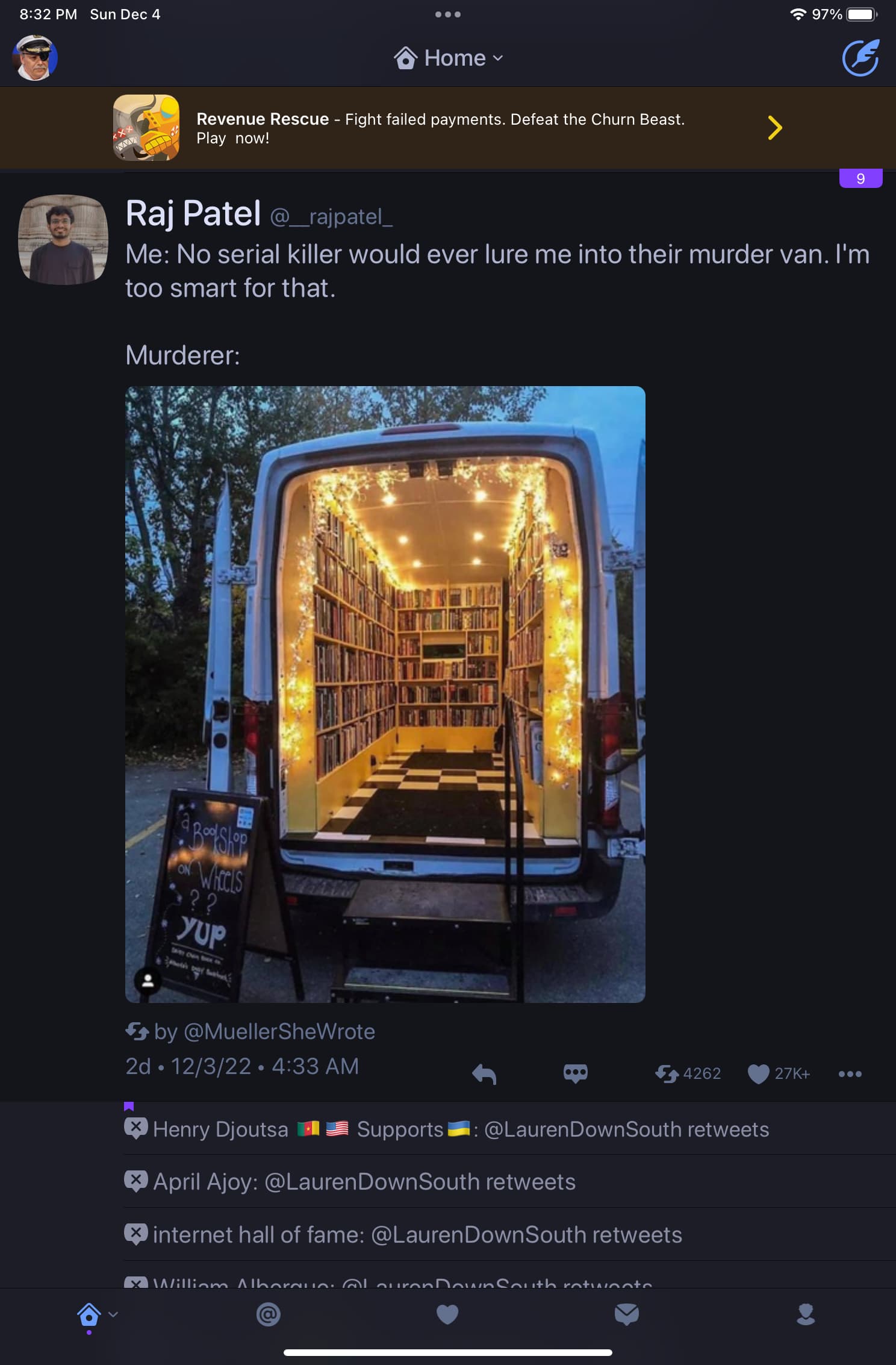Open the @MuellerSheWrote retweeter link
This screenshot has height=1365, width=896.
pyautogui.click(x=279, y=1031)
